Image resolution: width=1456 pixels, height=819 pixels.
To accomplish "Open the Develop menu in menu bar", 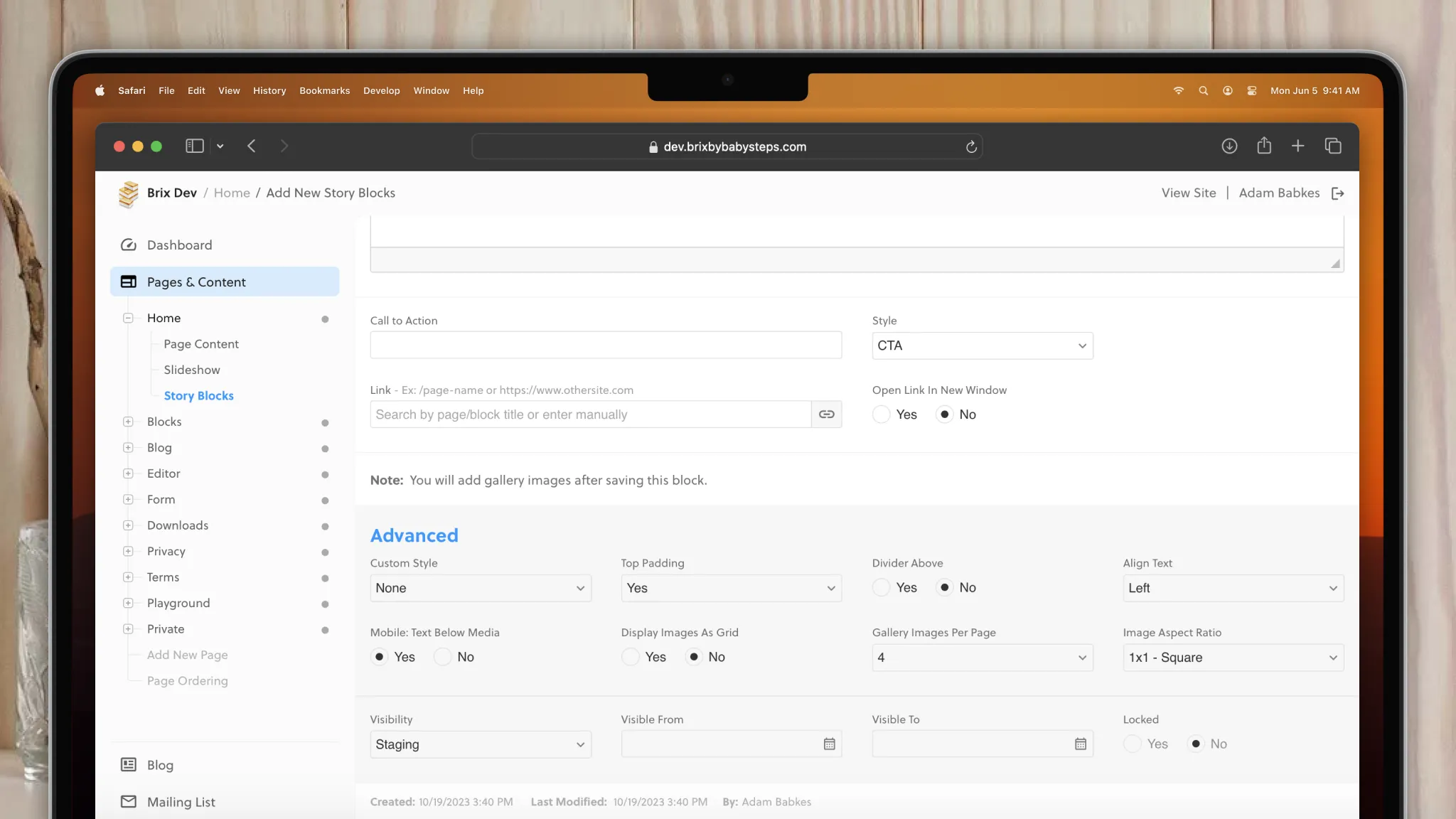I will 381,90.
